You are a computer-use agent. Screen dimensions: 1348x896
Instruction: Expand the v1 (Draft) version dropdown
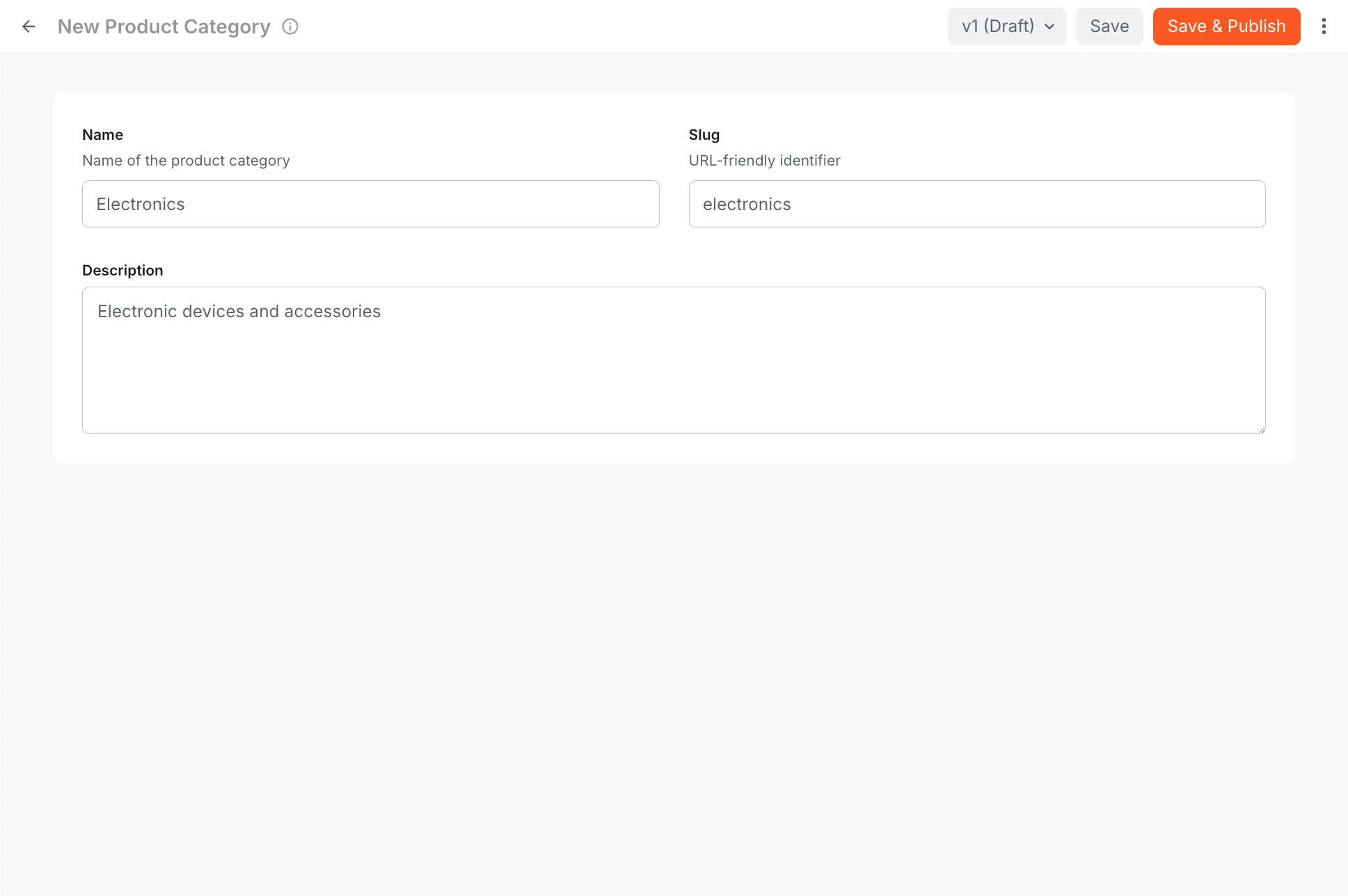[998, 26]
